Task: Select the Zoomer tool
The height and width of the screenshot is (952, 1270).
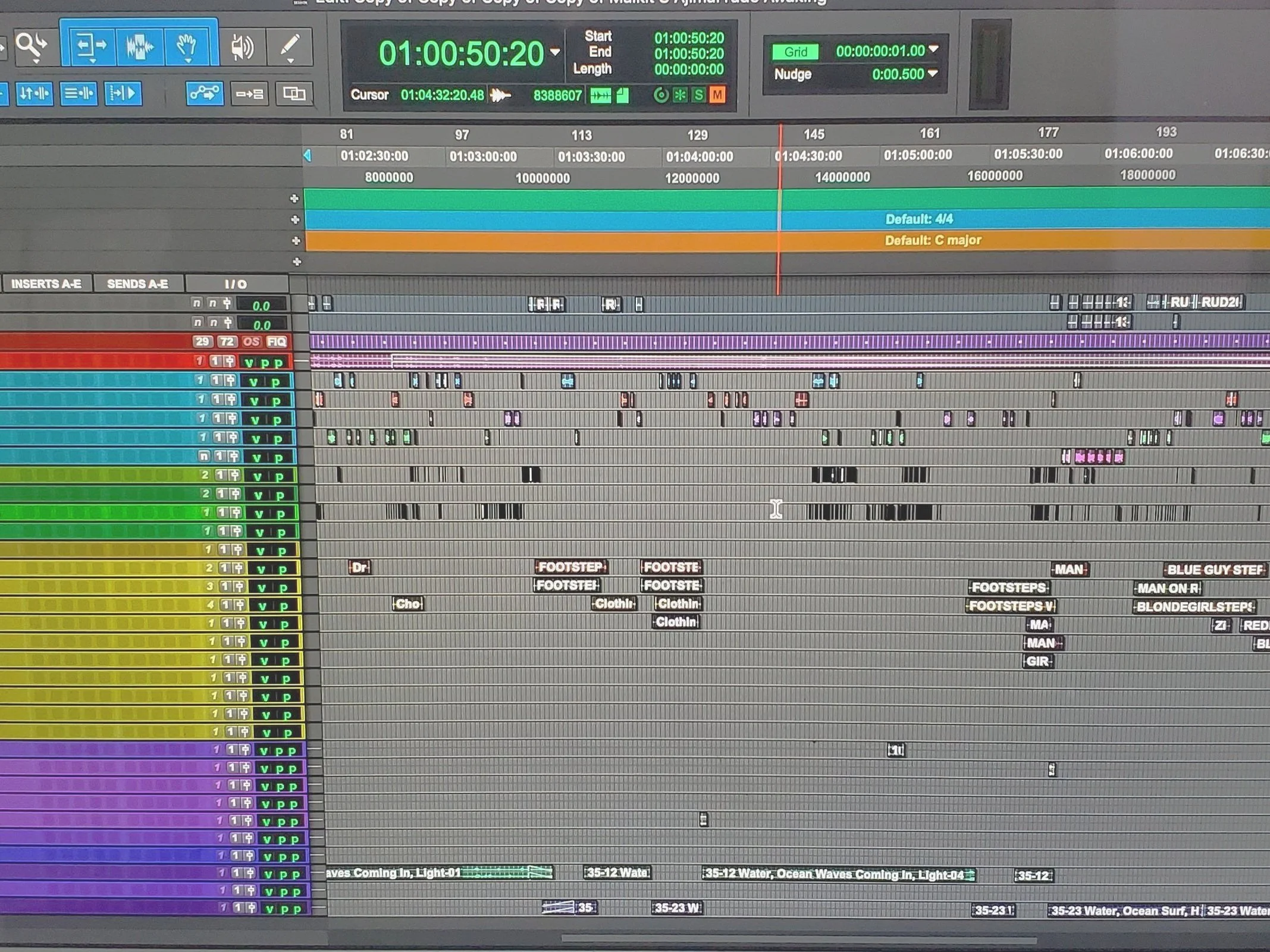Action: (30, 45)
